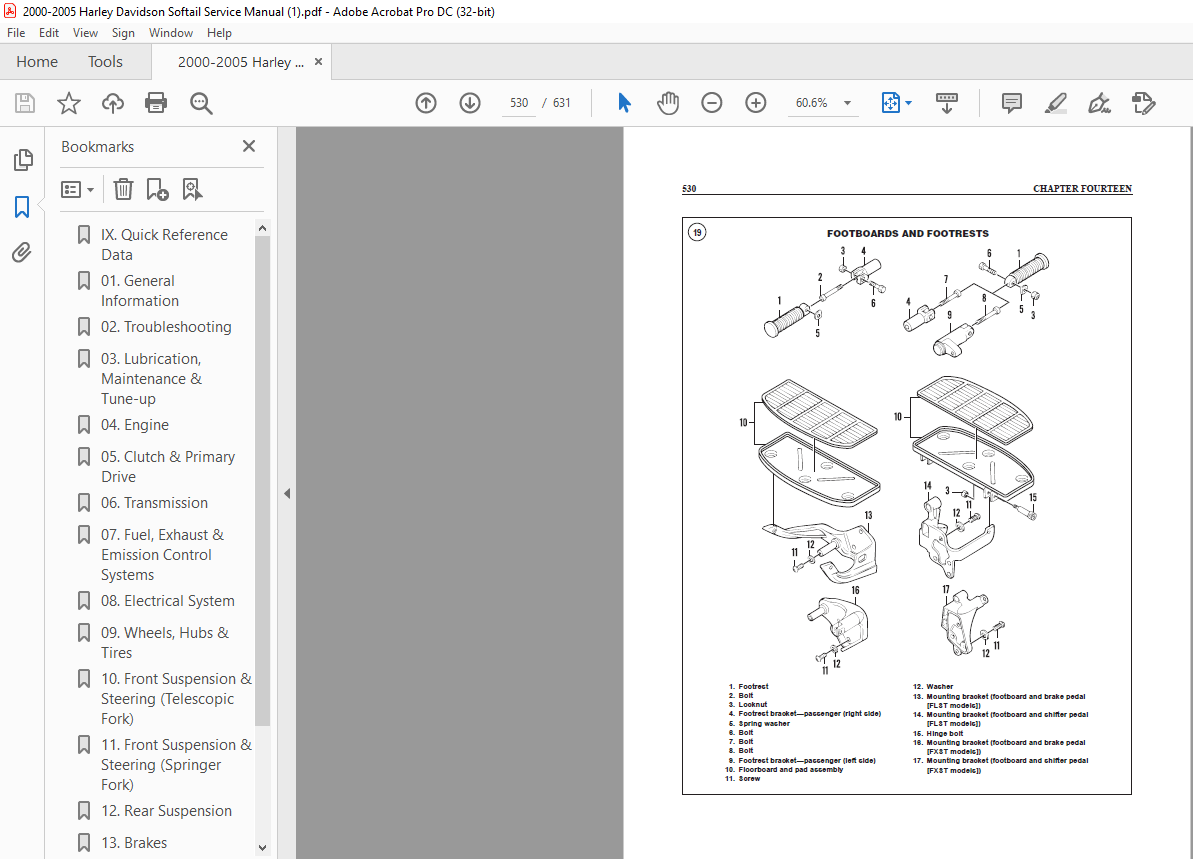
Task: Switch to the Home tab
Action: coord(37,62)
